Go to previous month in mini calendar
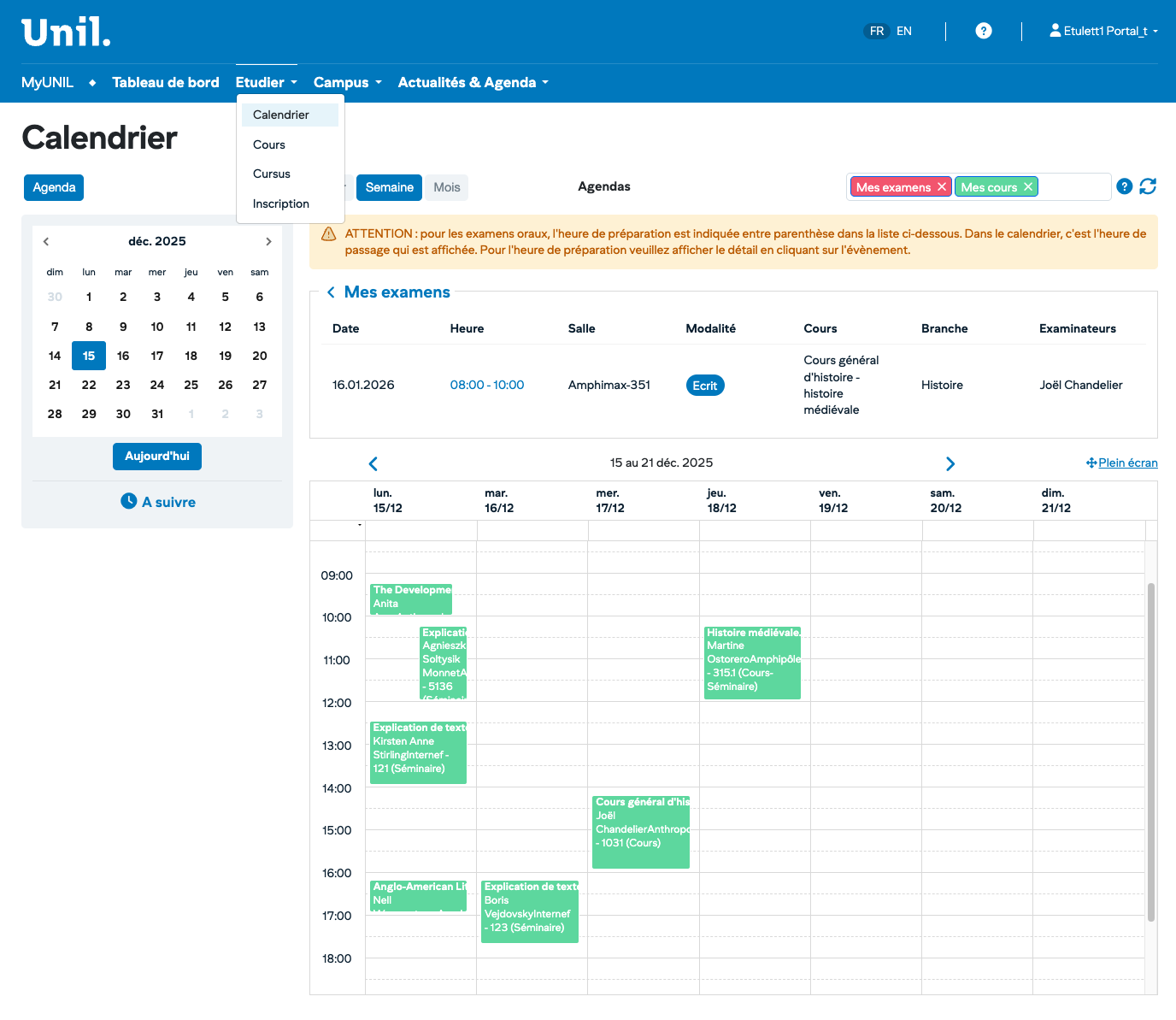The image size is (1176, 1020). tap(46, 242)
